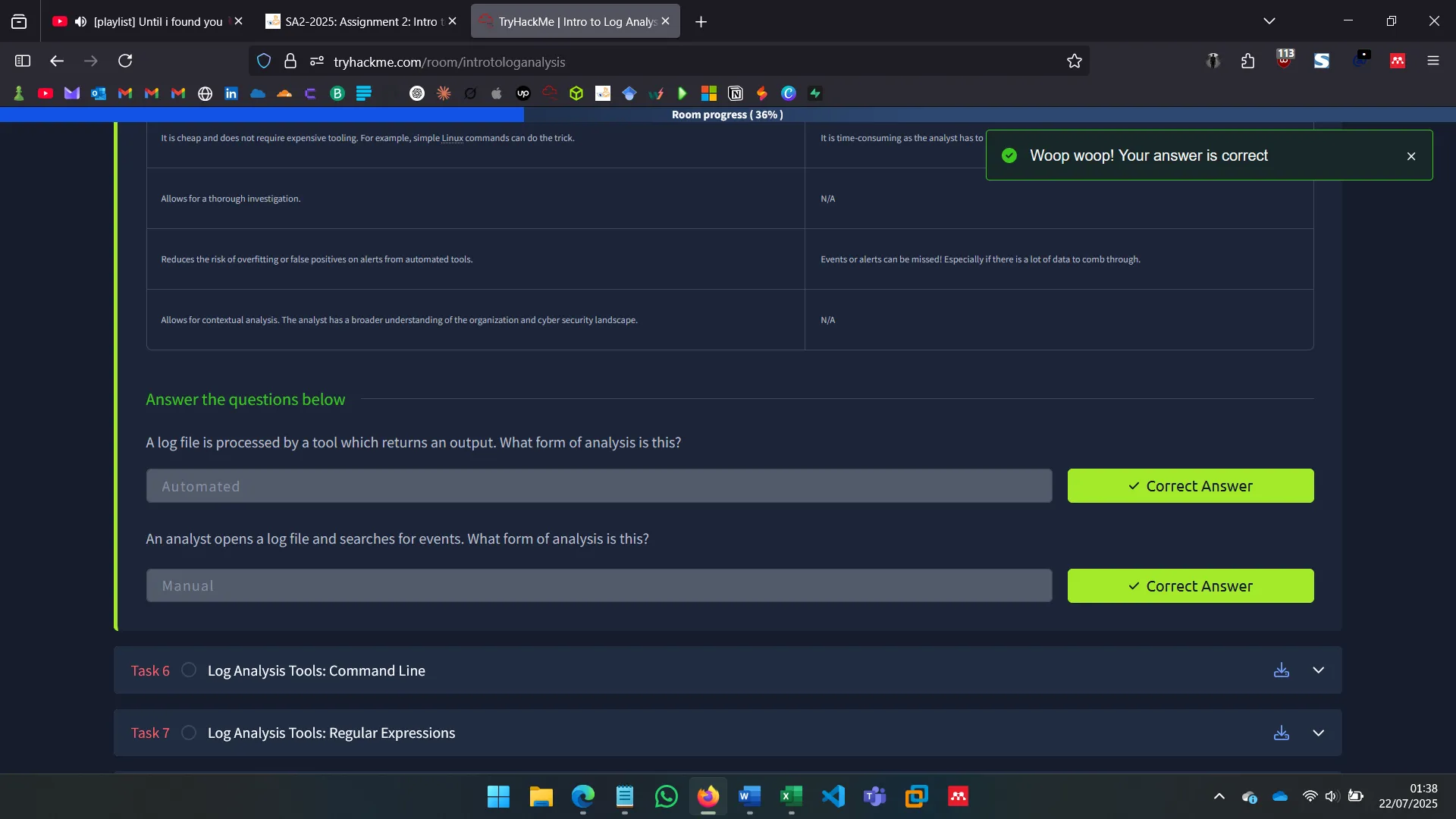This screenshot has width=1456, height=819.
Task: Open the LinkedIn bookmark
Action: (231, 93)
